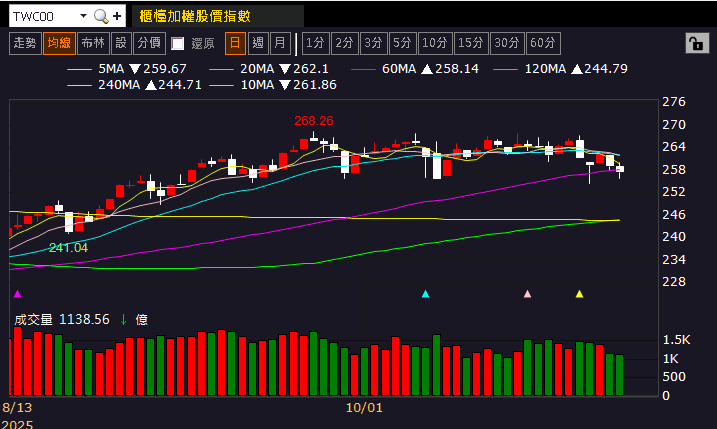Switch to the 30分 interval
This screenshot has height=429, width=717.
pos(507,43)
